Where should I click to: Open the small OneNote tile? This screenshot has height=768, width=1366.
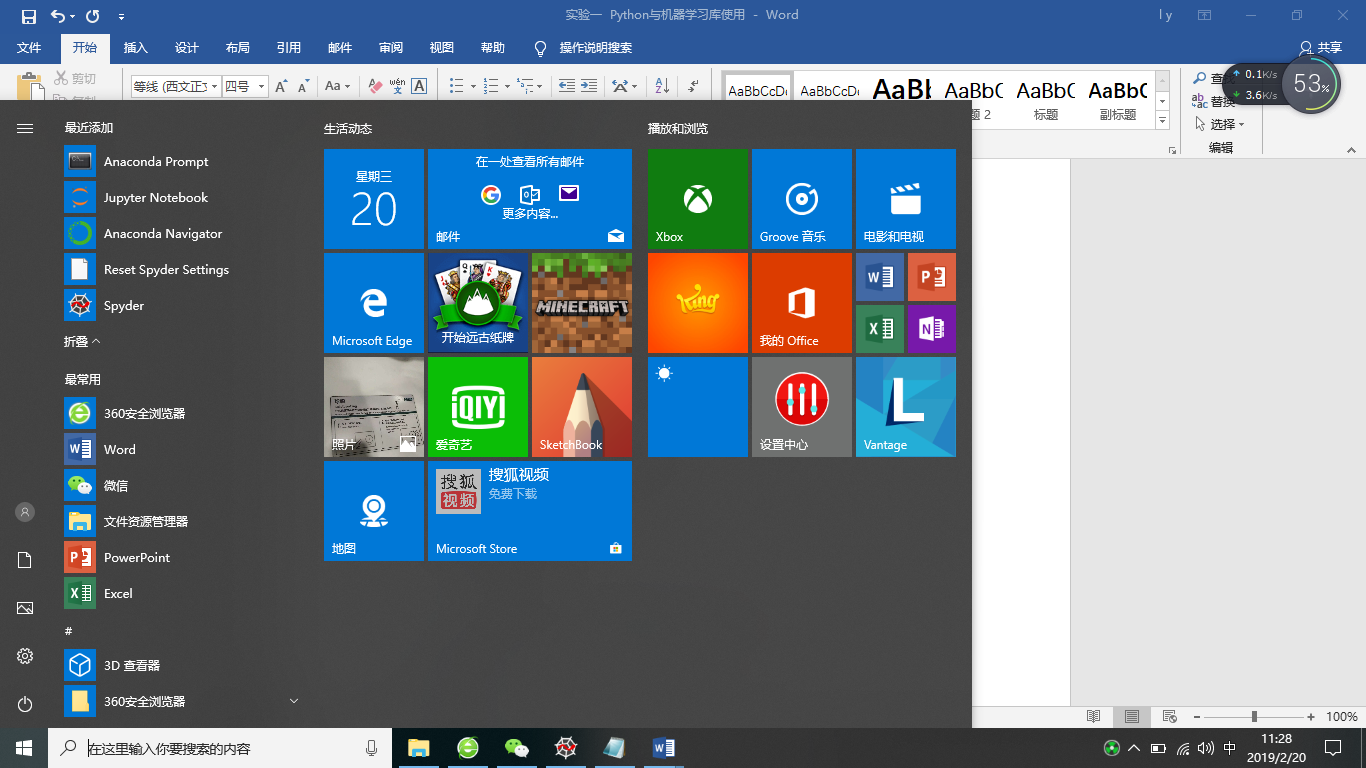pyautogui.click(x=932, y=329)
